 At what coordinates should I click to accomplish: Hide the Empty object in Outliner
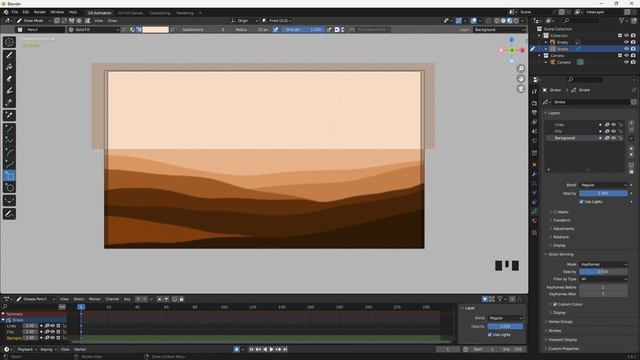627,42
